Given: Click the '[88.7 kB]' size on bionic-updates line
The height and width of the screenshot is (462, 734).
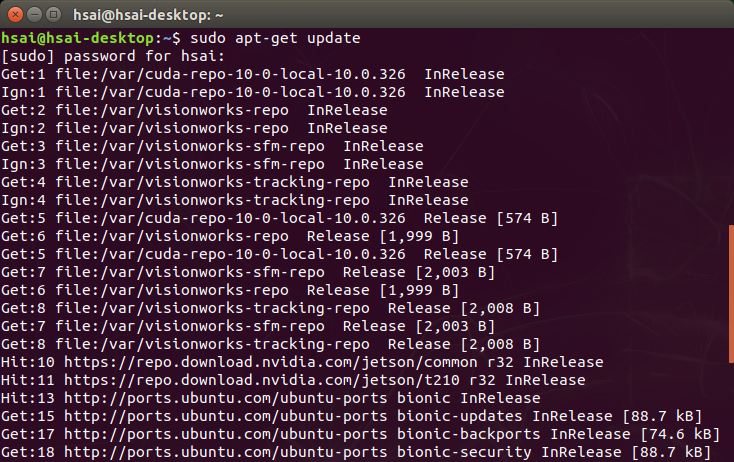Looking at the screenshot, I should click(662, 416).
